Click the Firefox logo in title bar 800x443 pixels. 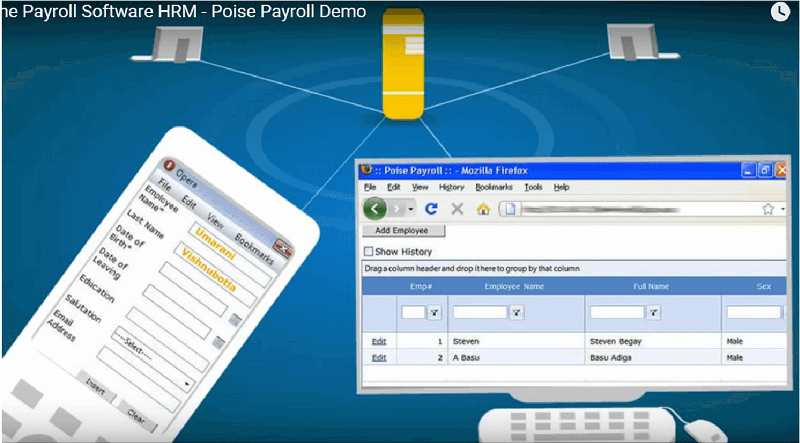pos(366,170)
